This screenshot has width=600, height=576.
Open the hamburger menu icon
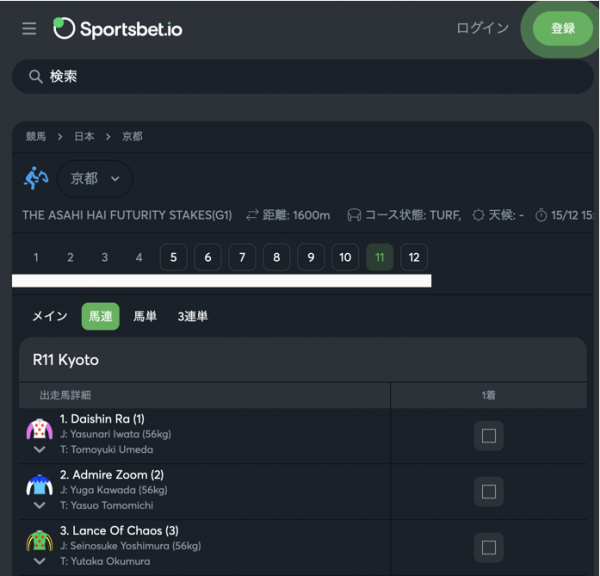point(29,29)
